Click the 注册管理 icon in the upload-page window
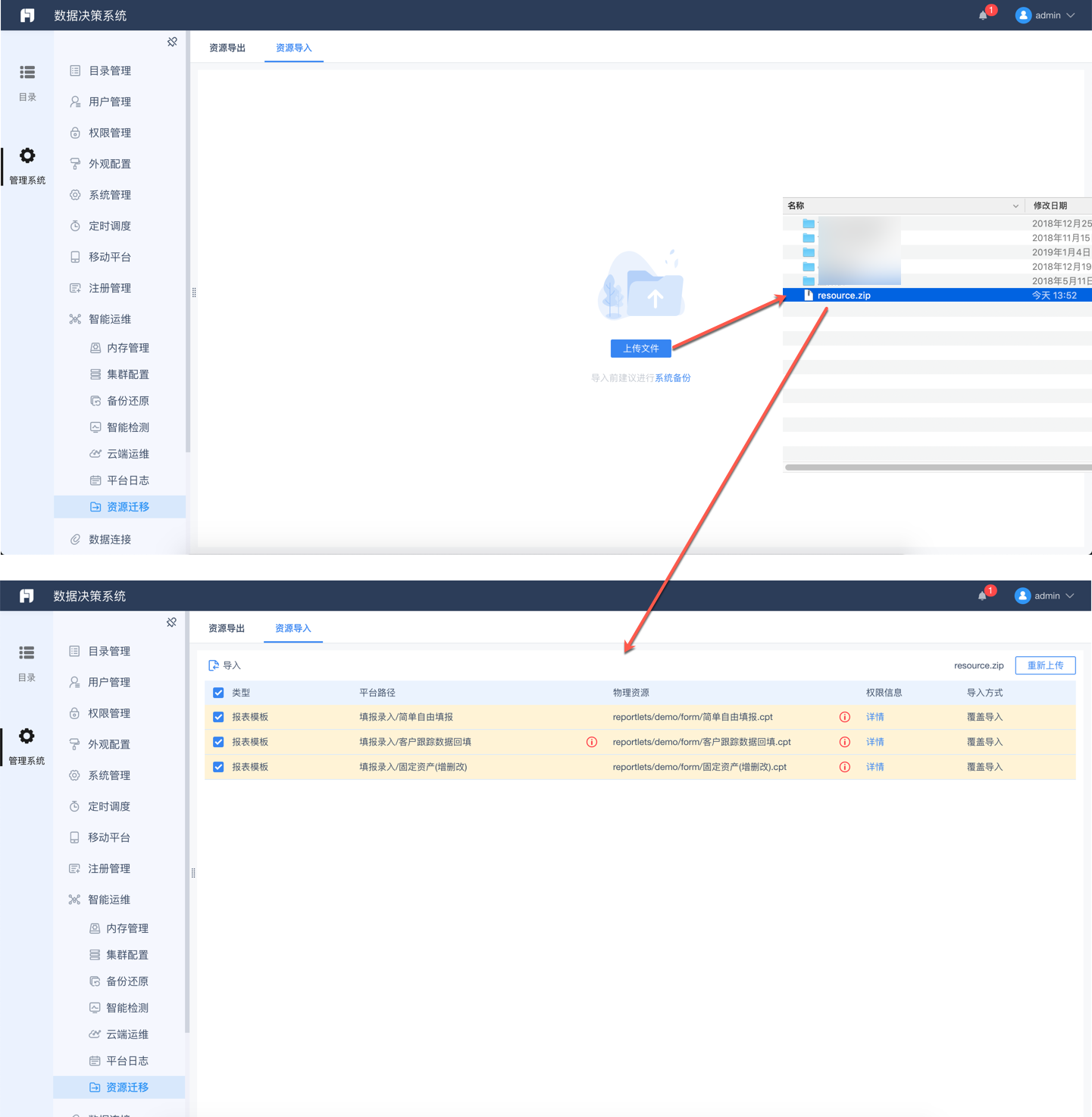This screenshot has width=1092, height=1117. click(x=75, y=288)
